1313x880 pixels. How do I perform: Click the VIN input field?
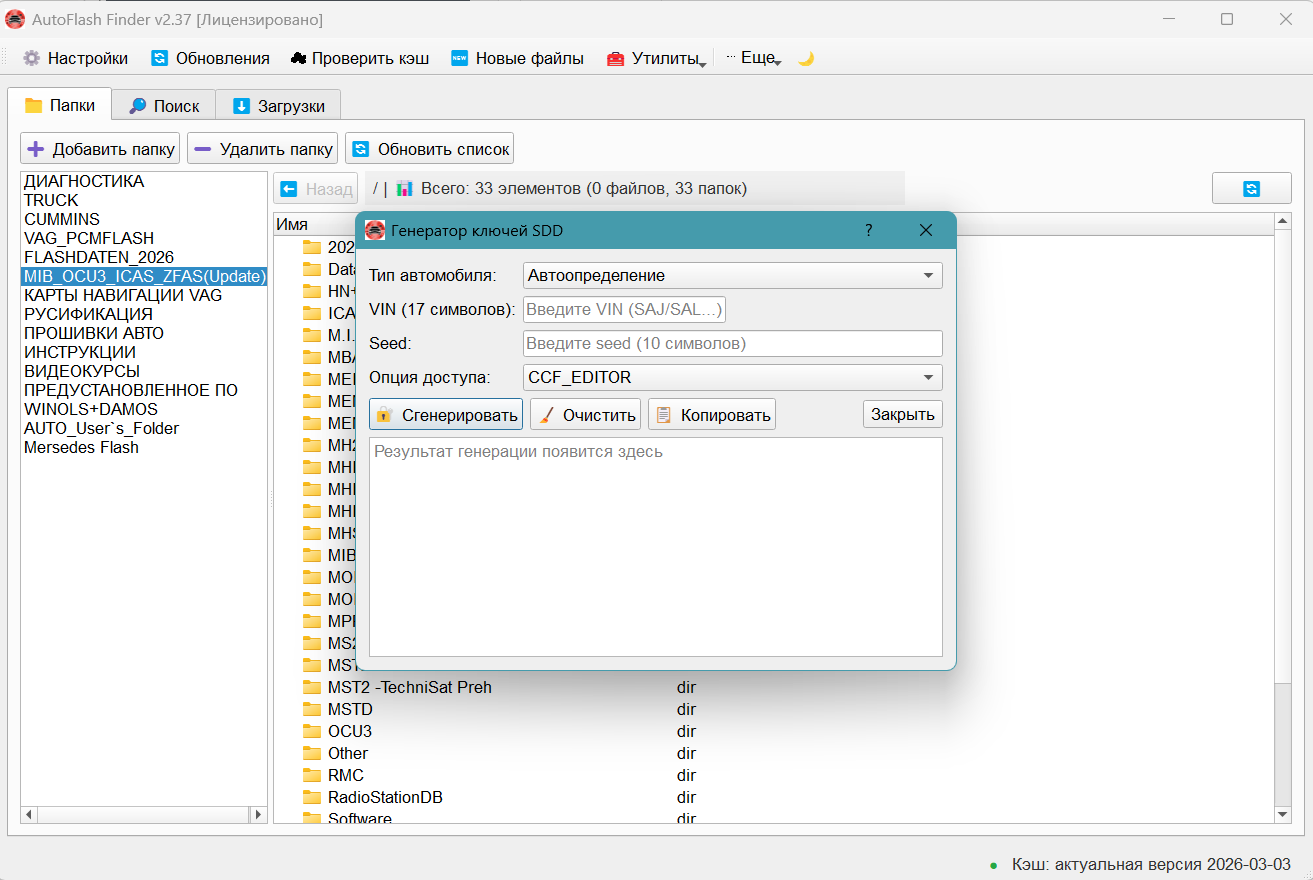625,310
